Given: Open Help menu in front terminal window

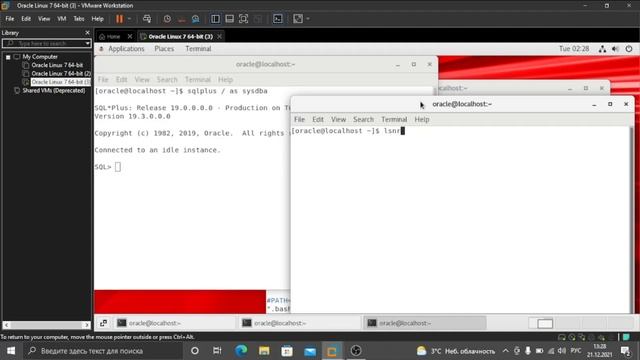Looking at the screenshot, I should 422,119.
